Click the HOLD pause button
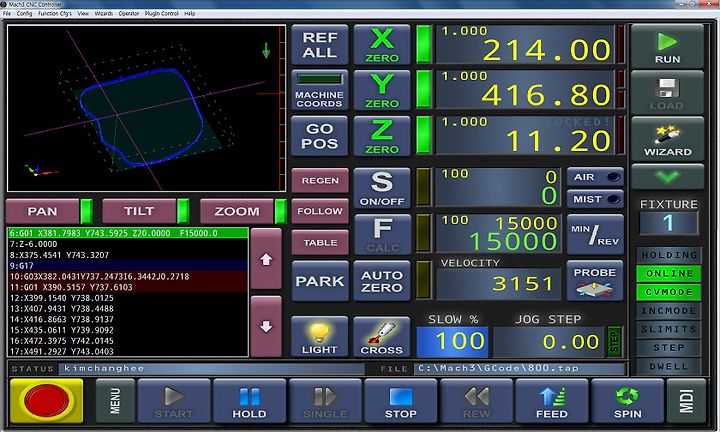This screenshot has height=432, width=720. [x=249, y=401]
